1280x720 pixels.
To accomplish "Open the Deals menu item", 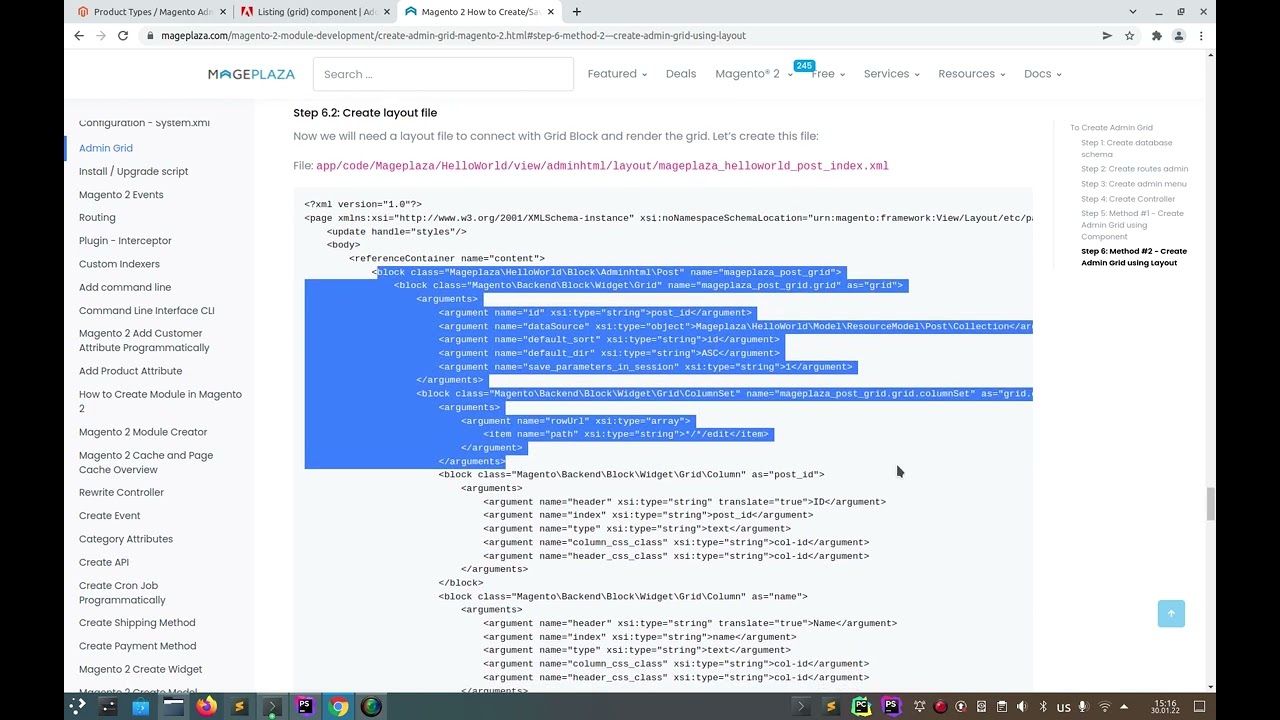I will pyautogui.click(x=681, y=74).
